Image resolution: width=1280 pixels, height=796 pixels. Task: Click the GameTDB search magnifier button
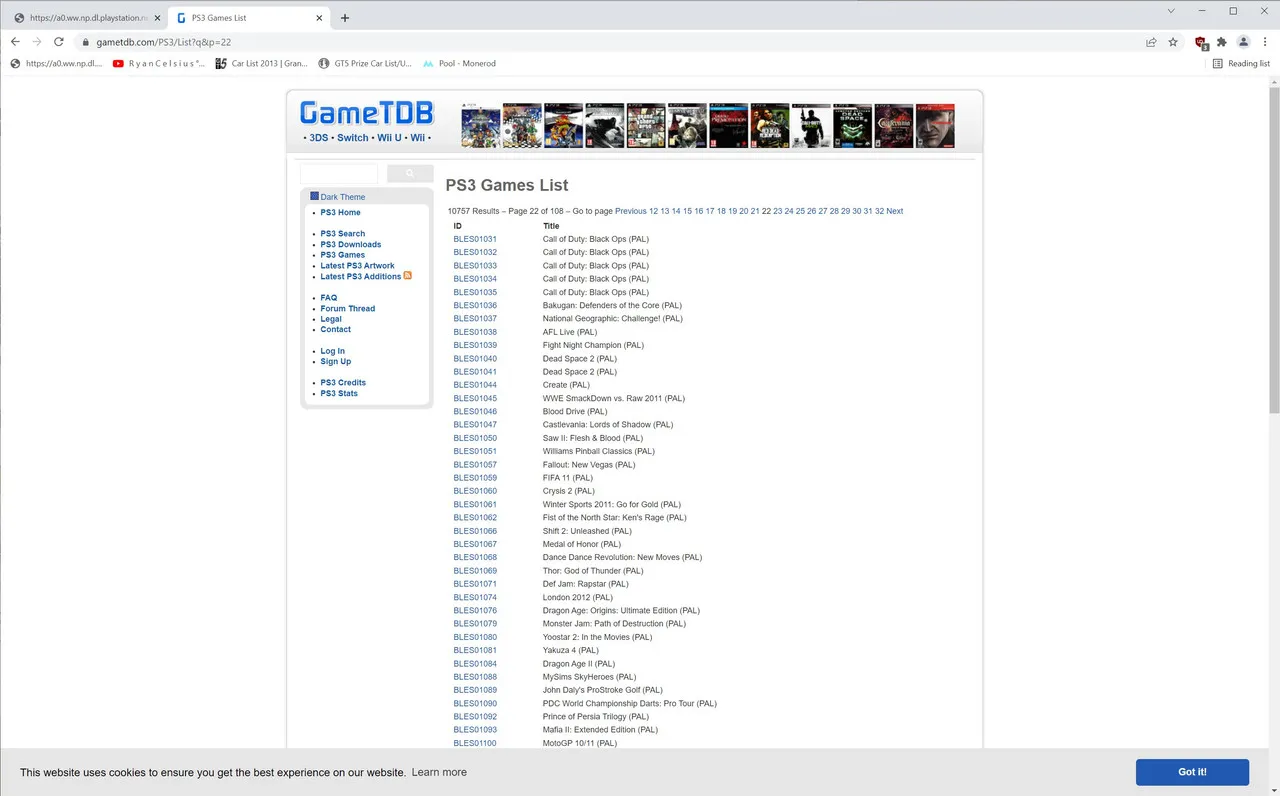point(410,174)
